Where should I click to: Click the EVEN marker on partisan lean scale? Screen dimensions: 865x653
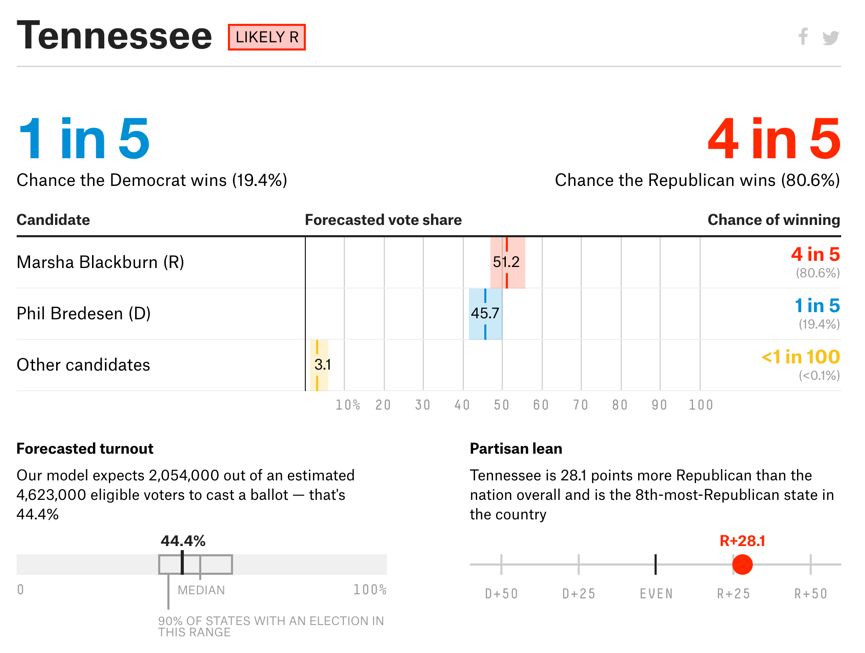click(655, 565)
